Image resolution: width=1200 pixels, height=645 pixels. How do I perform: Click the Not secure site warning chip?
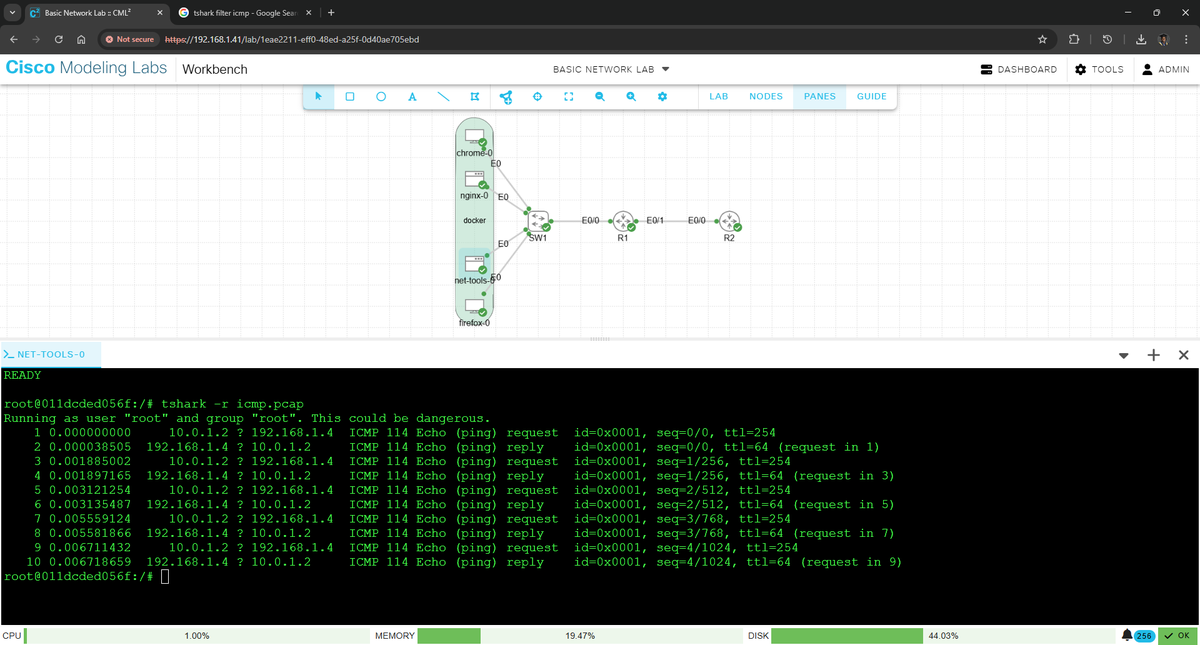130,39
